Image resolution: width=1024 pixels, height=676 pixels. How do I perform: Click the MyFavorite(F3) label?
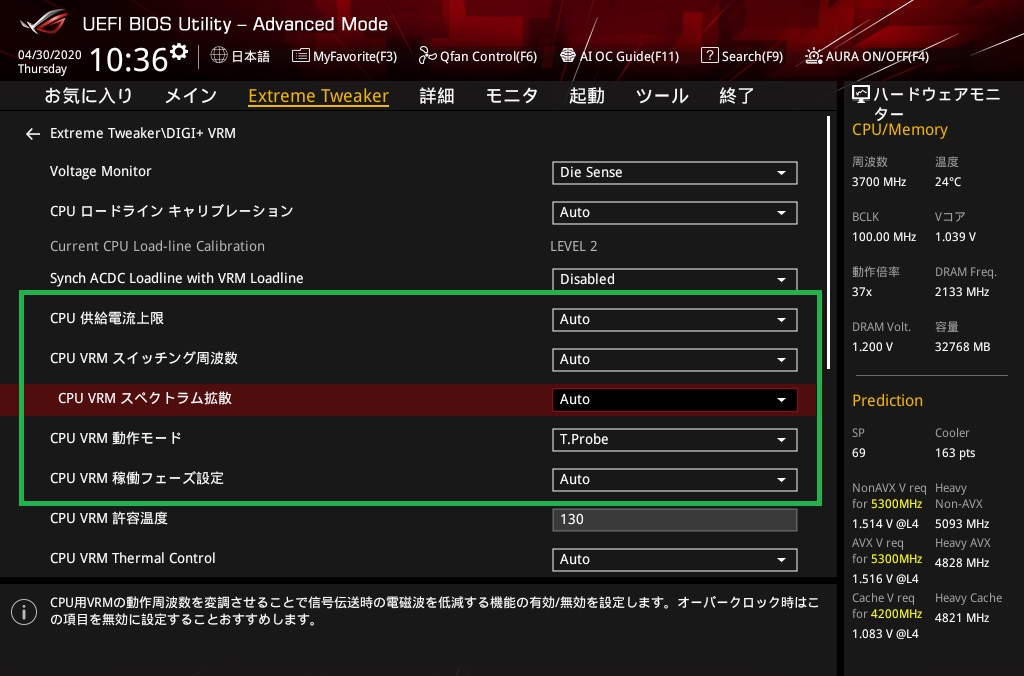pos(355,56)
